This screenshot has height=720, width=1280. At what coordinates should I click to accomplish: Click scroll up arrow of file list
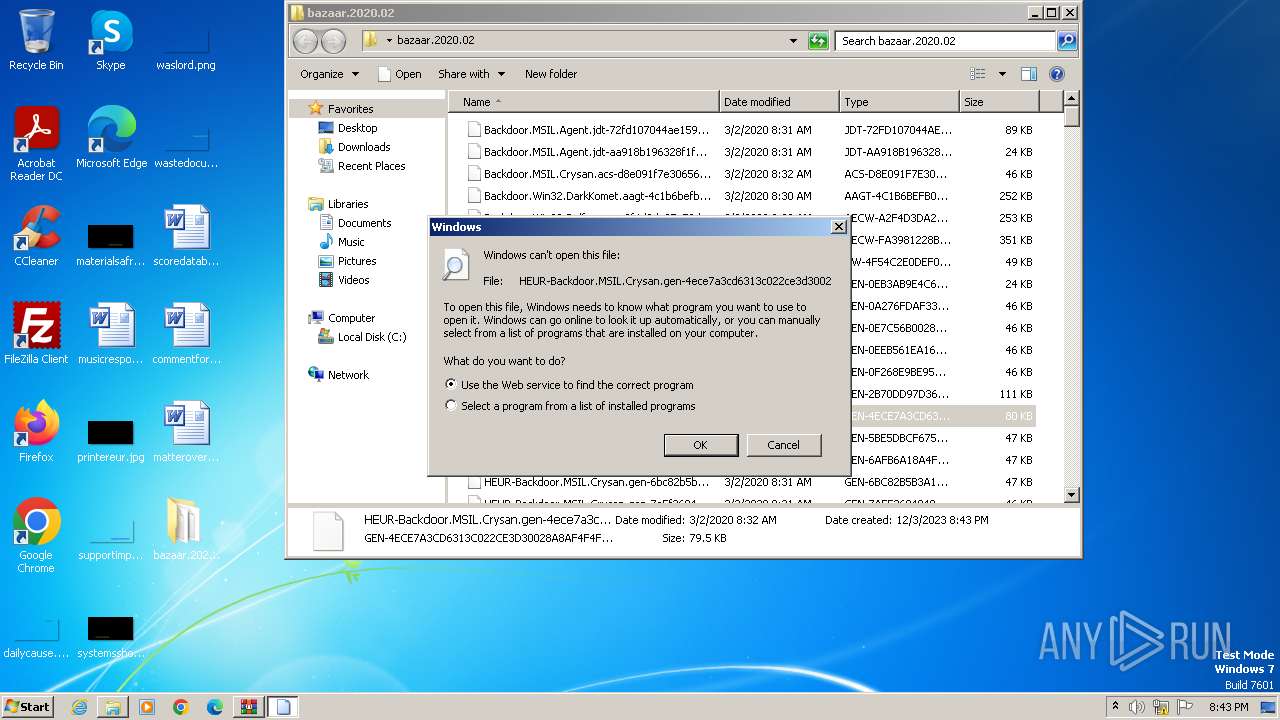pos(1071,98)
